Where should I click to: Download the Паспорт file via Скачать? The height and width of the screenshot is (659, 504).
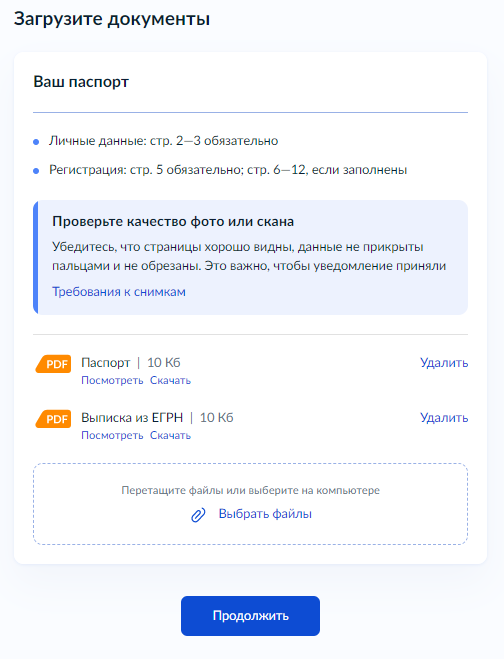click(x=170, y=380)
